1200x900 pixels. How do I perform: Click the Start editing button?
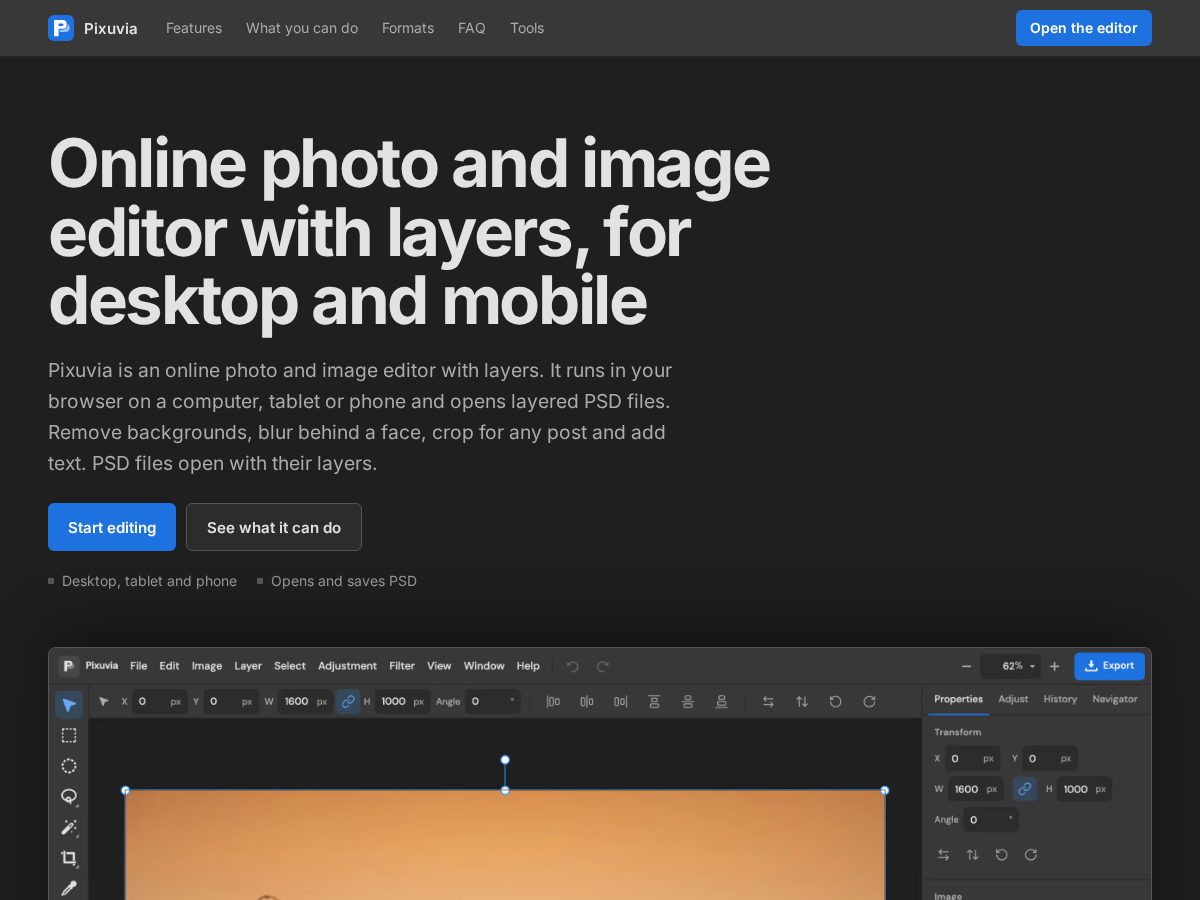pyautogui.click(x=112, y=527)
